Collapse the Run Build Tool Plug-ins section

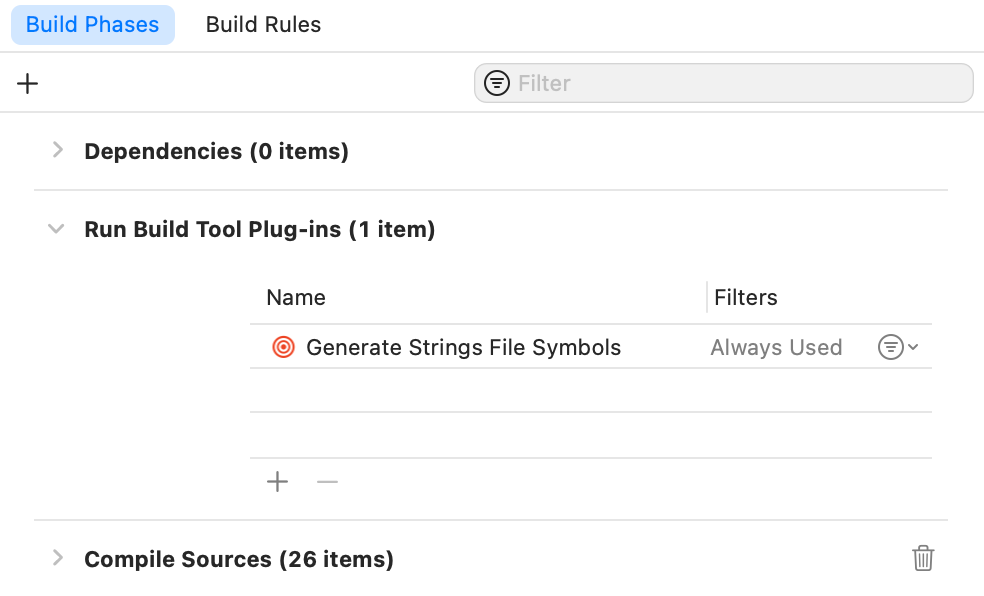[56, 229]
